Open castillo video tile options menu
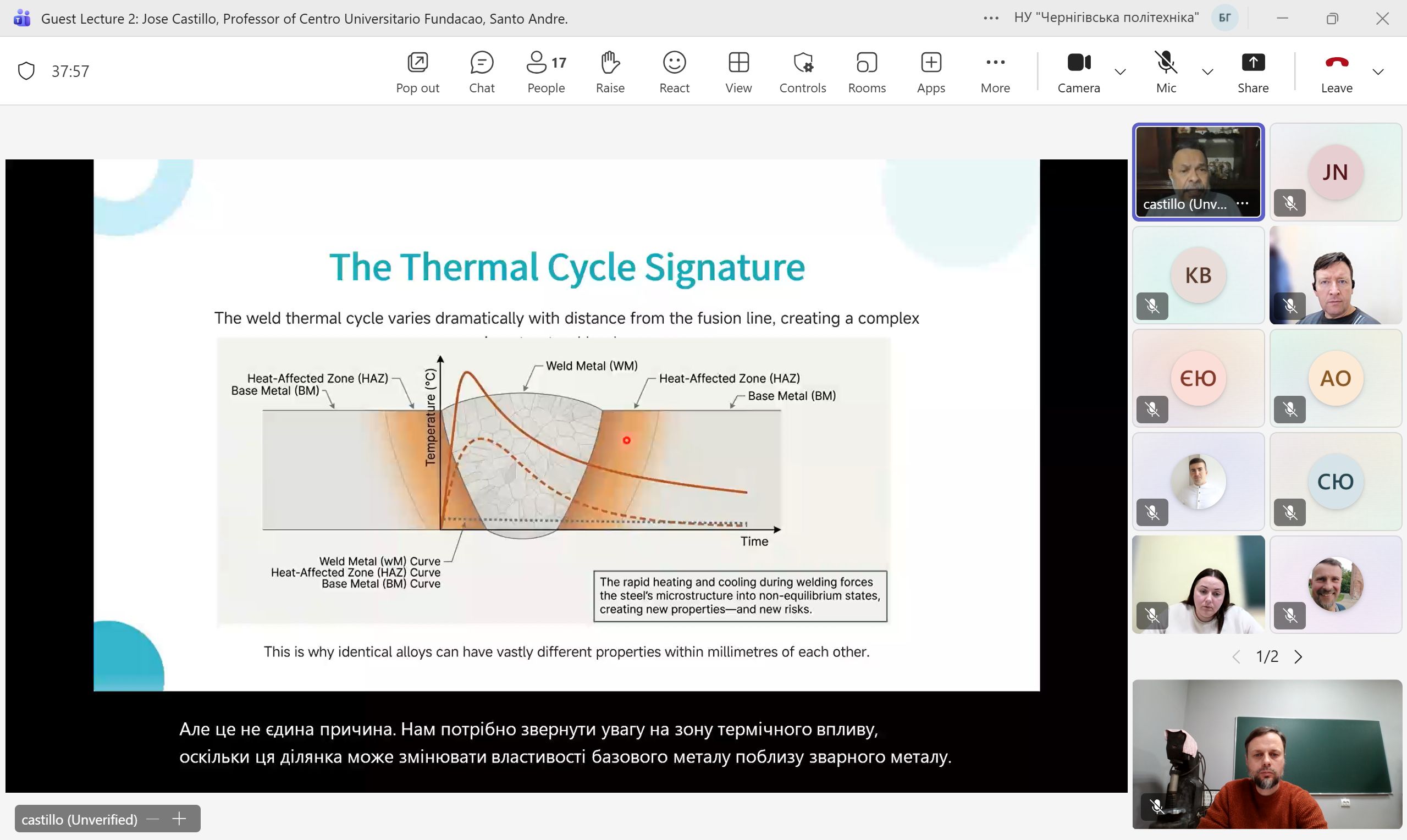1407x840 pixels. [x=1243, y=204]
